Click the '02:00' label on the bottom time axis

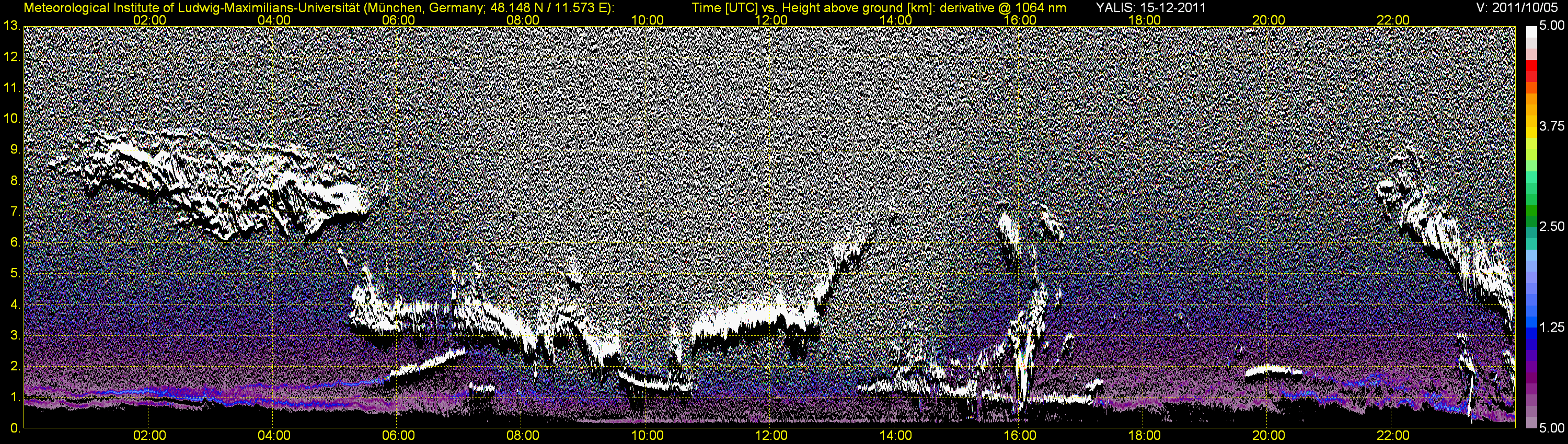coord(149,436)
